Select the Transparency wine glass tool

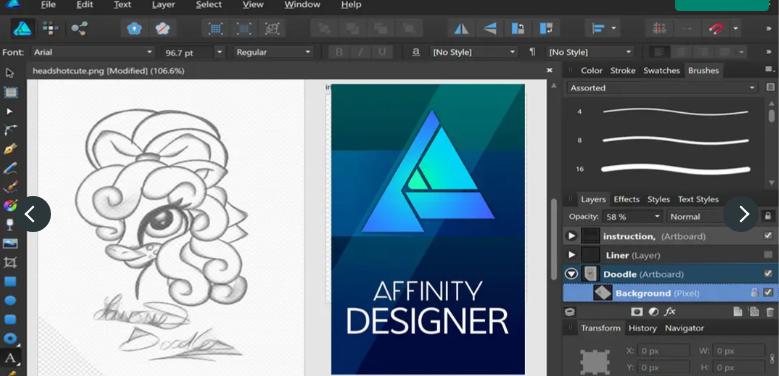tap(10, 225)
